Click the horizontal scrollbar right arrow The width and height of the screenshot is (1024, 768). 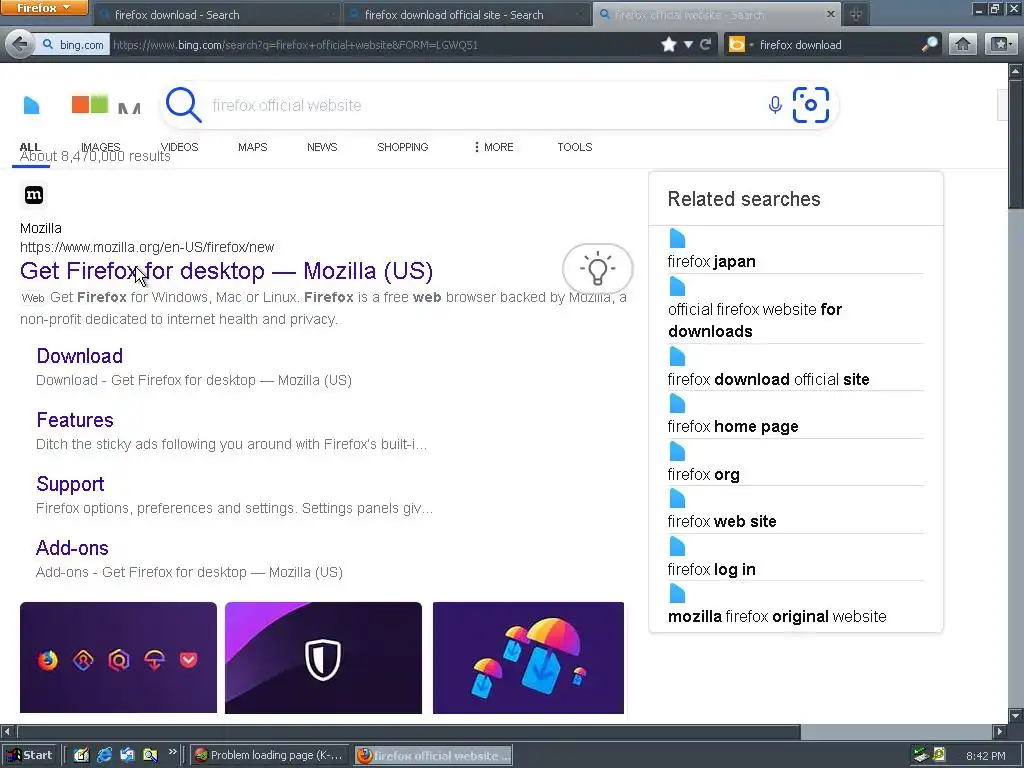tap(1000, 731)
